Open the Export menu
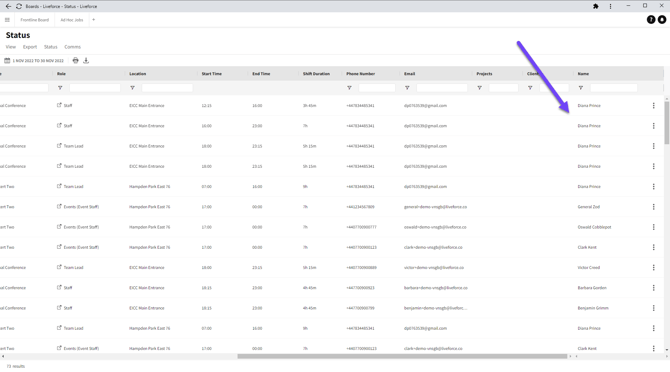The height and width of the screenshot is (372, 670). [30, 47]
